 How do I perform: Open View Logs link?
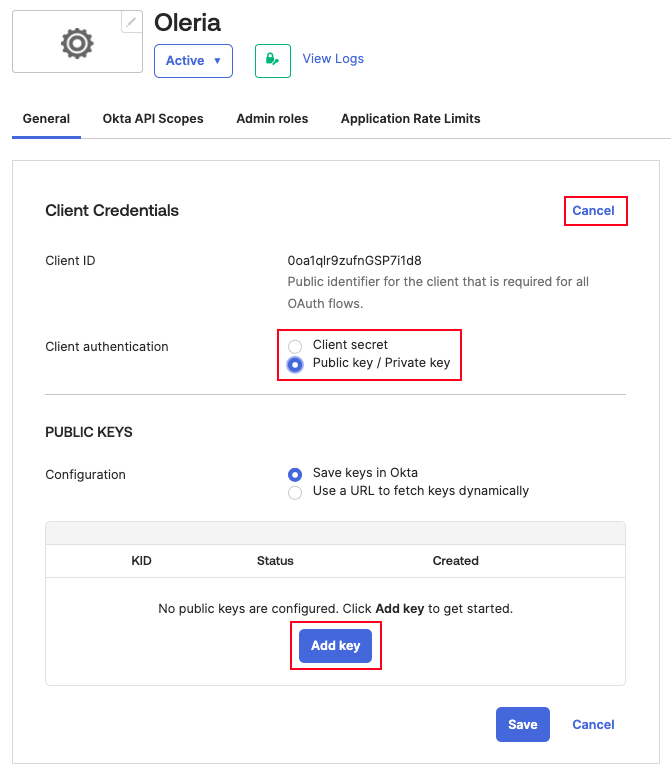(x=333, y=59)
